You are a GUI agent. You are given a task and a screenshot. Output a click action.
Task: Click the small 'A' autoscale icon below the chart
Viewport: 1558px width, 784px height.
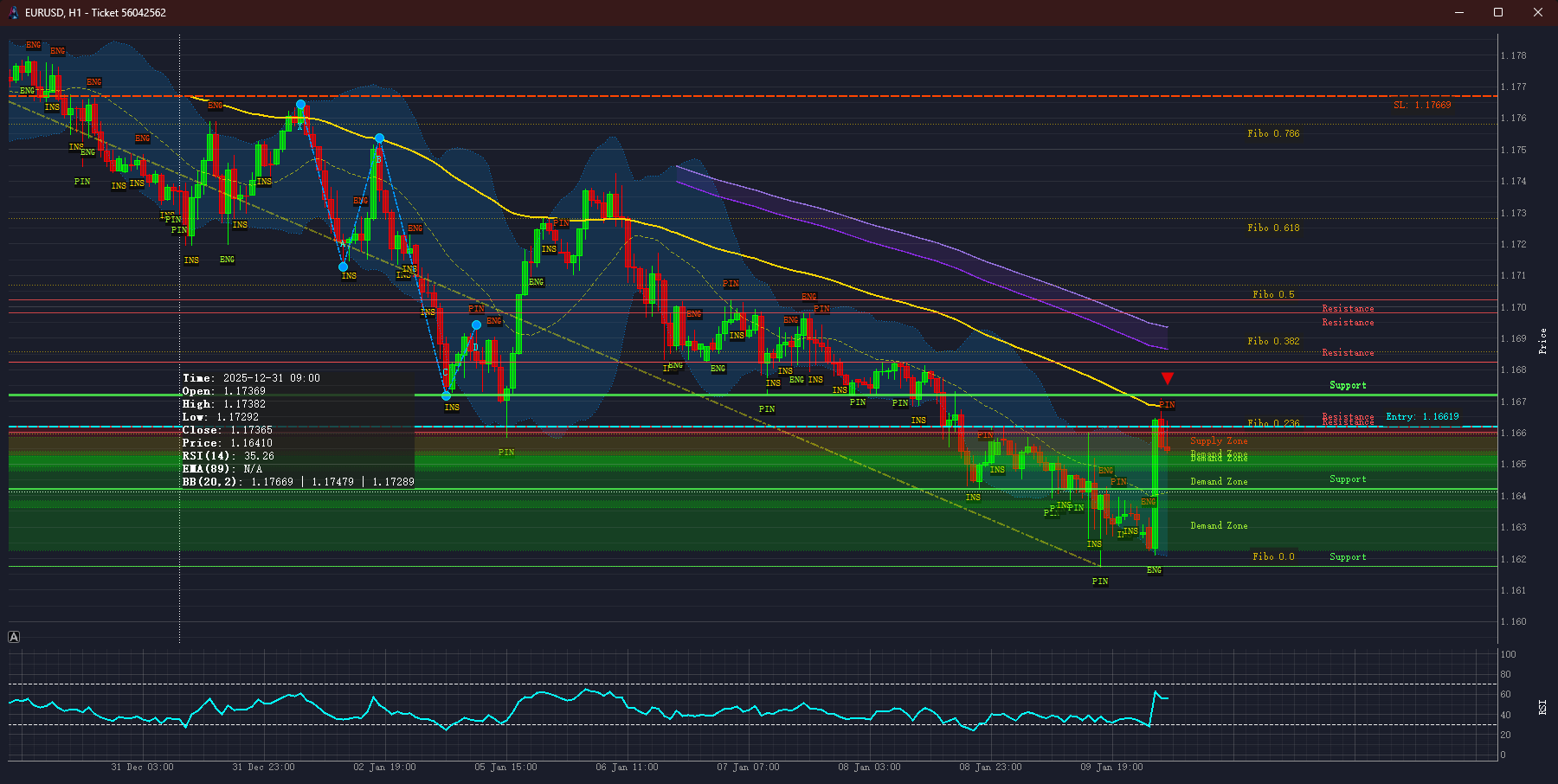coord(14,637)
